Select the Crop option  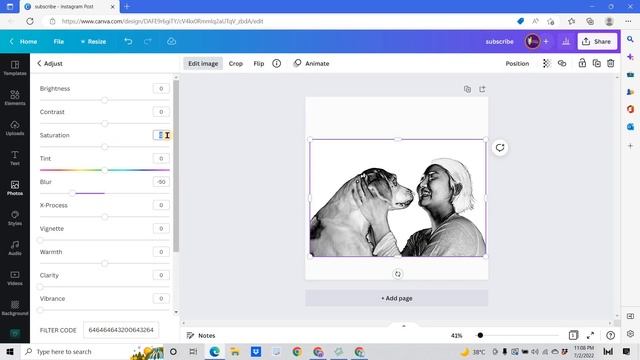click(x=236, y=63)
